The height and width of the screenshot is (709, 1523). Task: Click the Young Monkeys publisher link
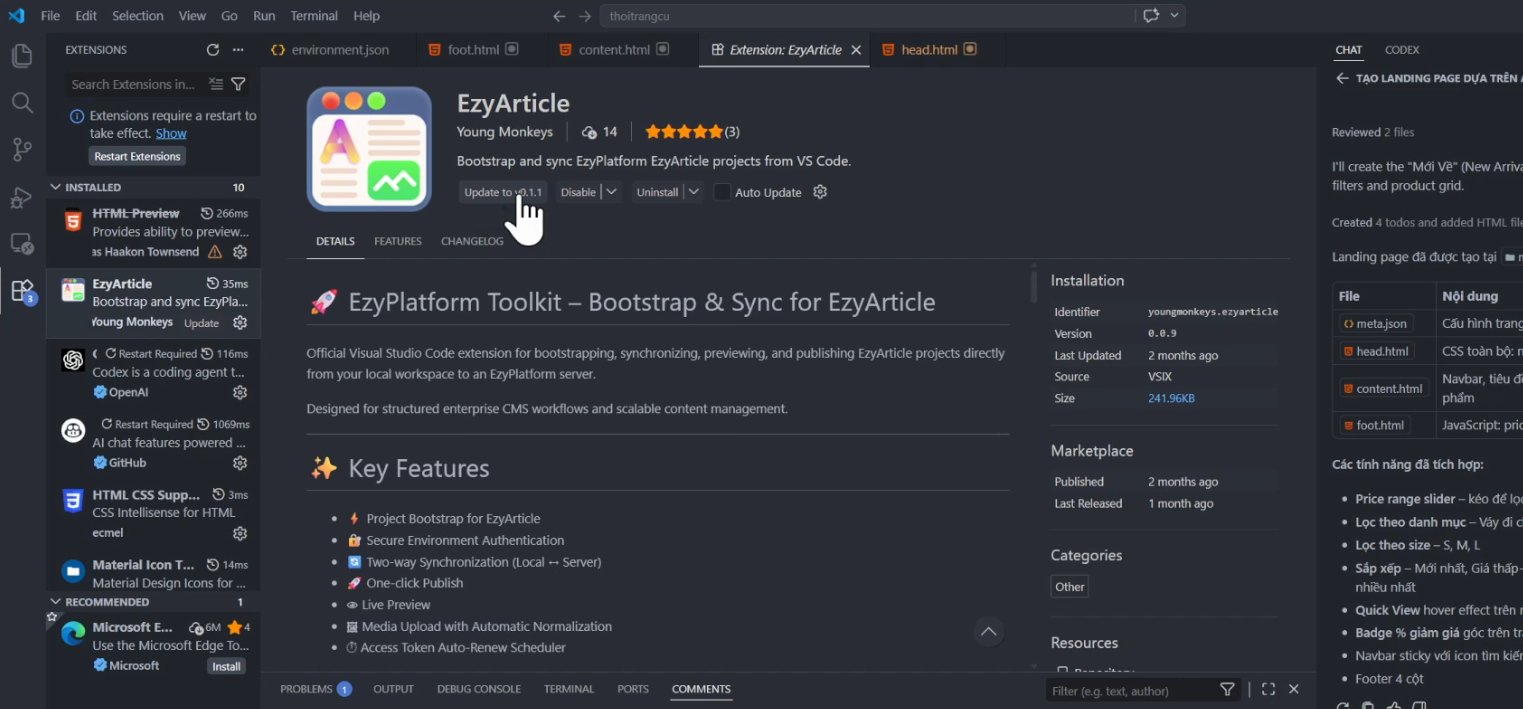(505, 132)
